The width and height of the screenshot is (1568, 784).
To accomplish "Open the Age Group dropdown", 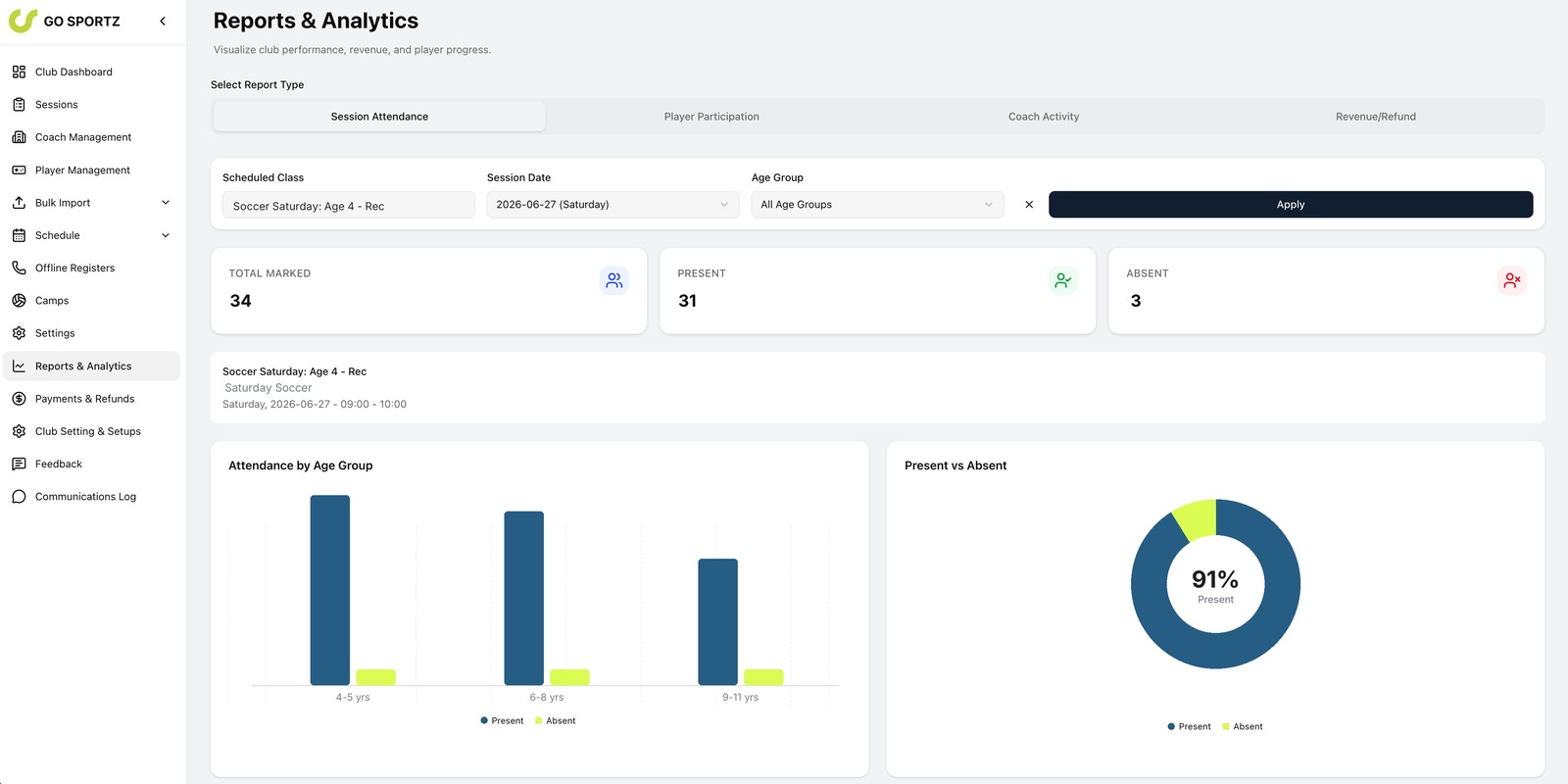I will [x=877, y=205].
